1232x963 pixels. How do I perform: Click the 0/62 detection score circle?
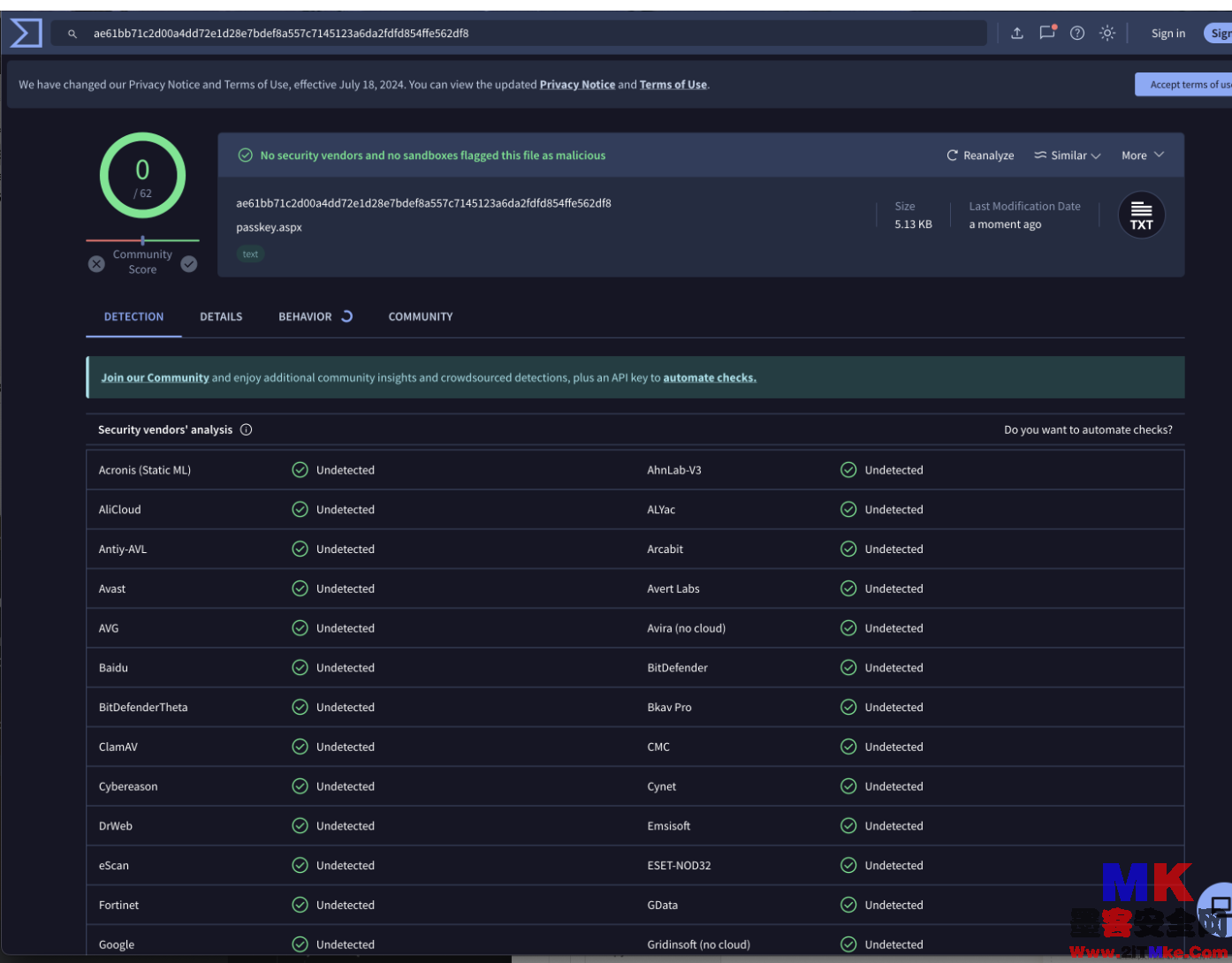(x=142, y=176)
